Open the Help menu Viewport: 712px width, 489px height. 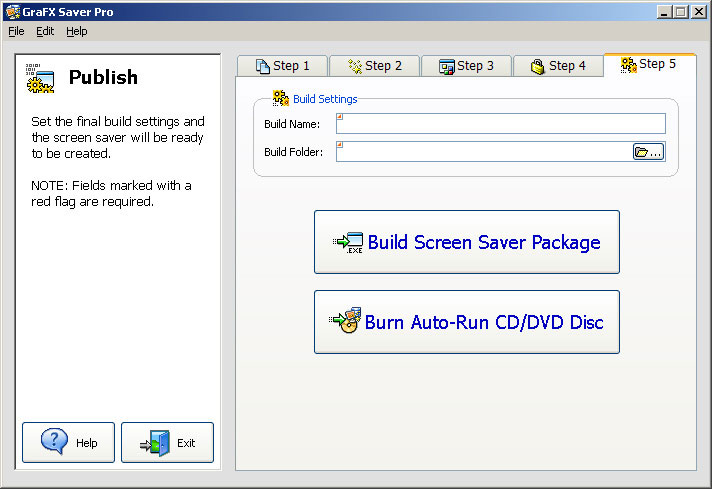point(77,31)
